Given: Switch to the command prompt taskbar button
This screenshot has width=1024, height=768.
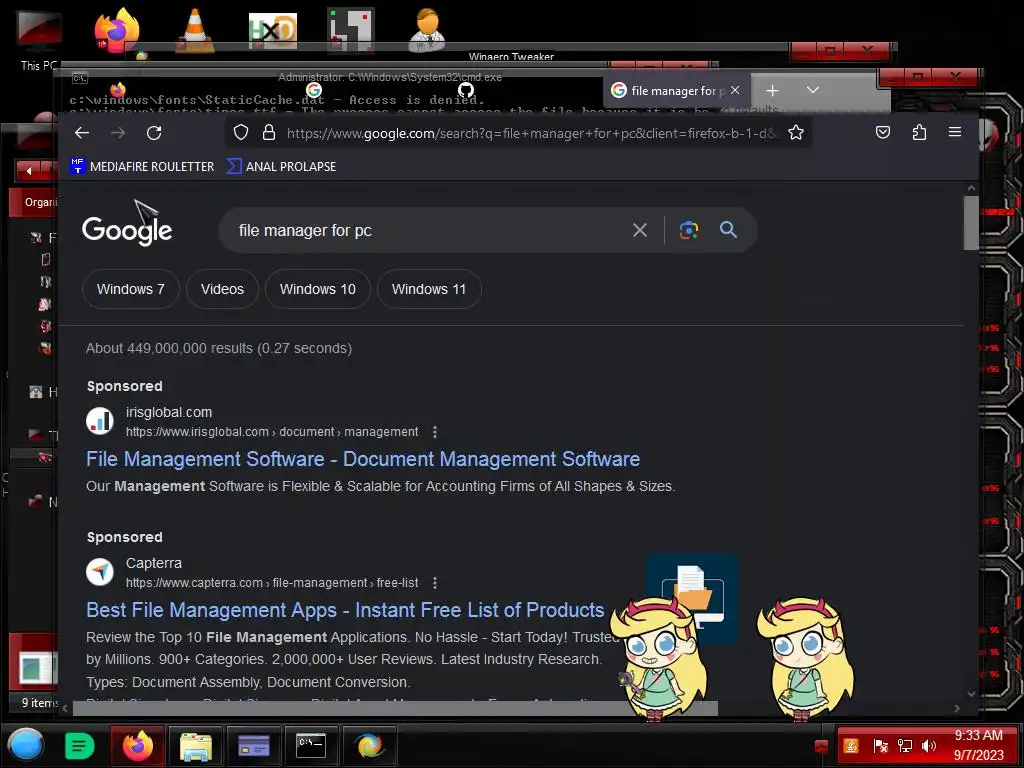Looking at the screenshot, I should click(311, 745).
